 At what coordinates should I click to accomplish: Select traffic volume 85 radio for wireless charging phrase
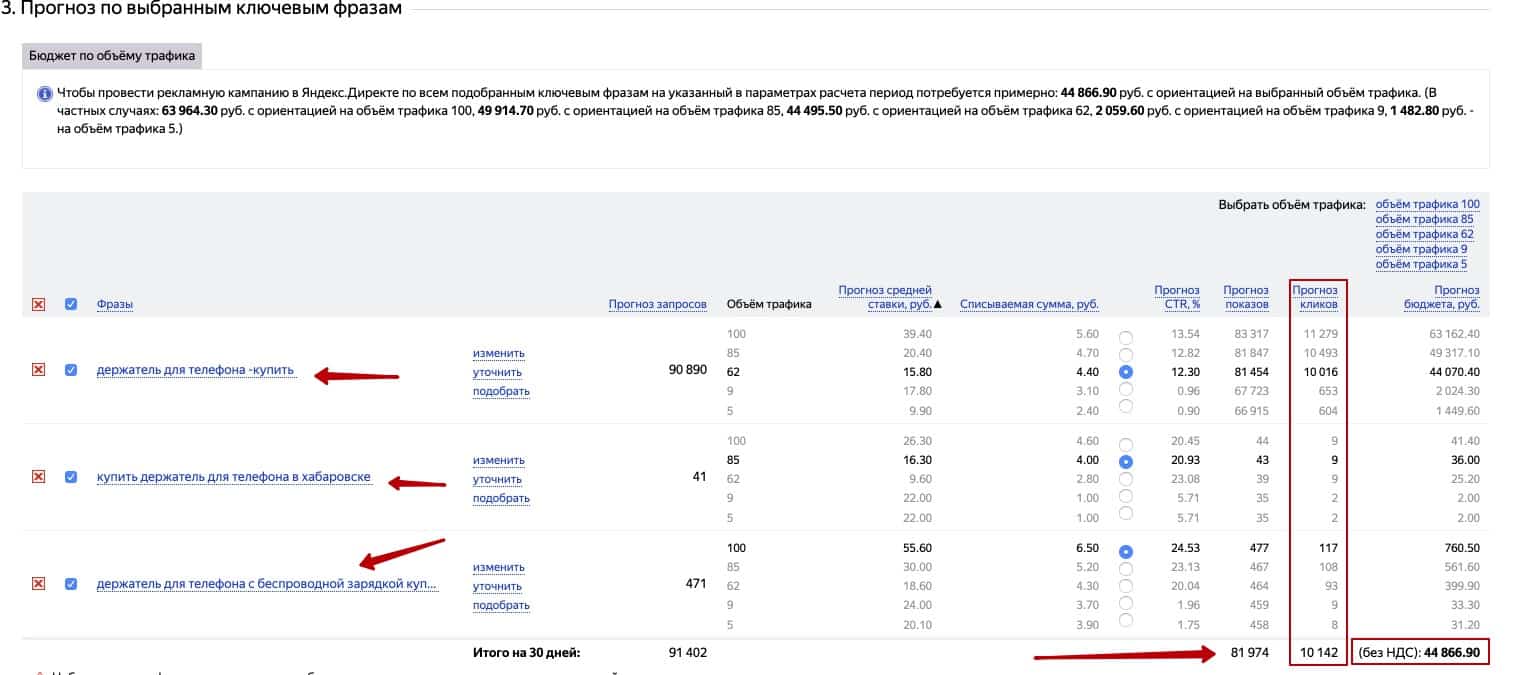coord(1126,568)
